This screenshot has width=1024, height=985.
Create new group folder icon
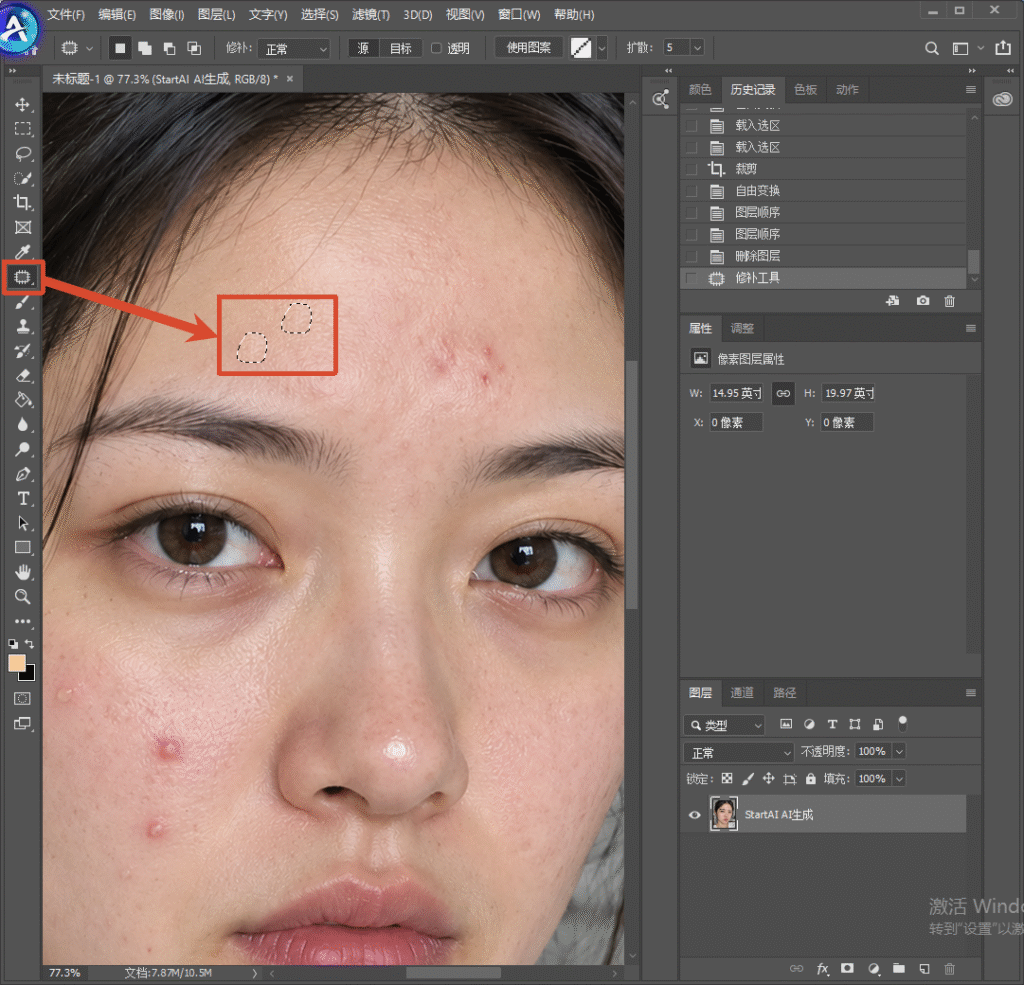[899, 969]
